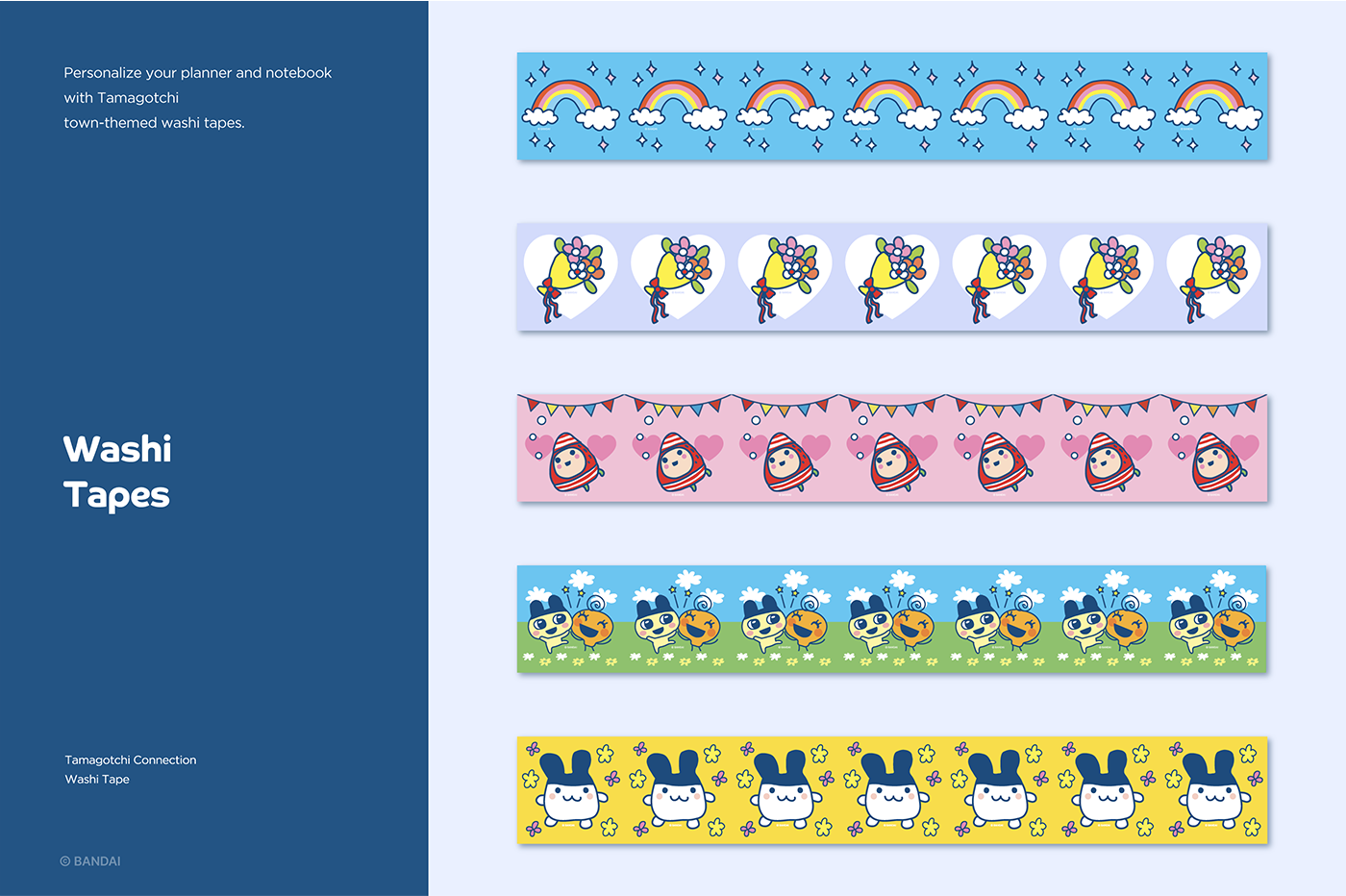Screen dimensions: 1346x896
Task: Click the "Tamagotchi Connection Washi Tape" caption
Action: [x=130, y=769]
